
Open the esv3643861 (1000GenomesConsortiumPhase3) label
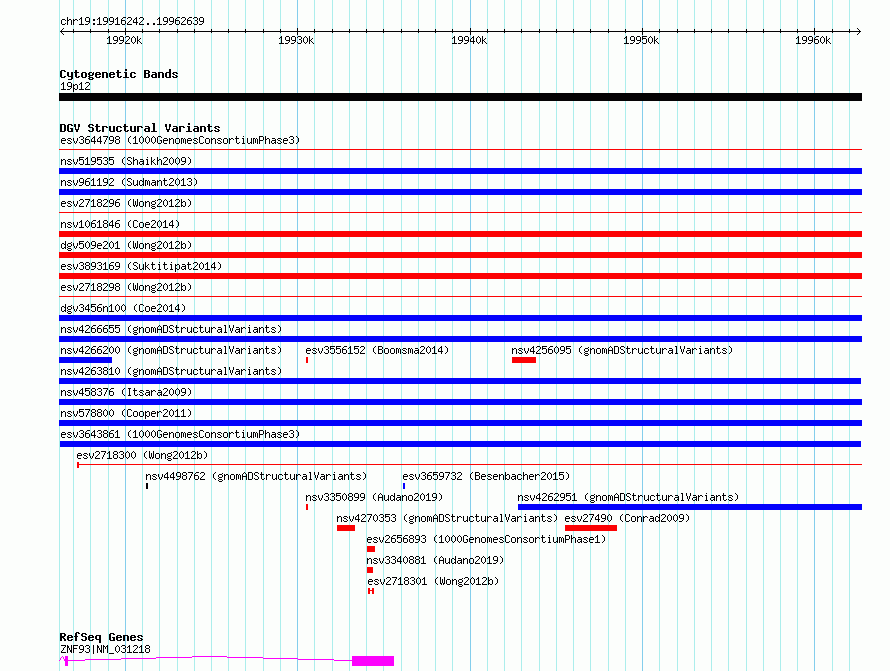tap(180, 434)
